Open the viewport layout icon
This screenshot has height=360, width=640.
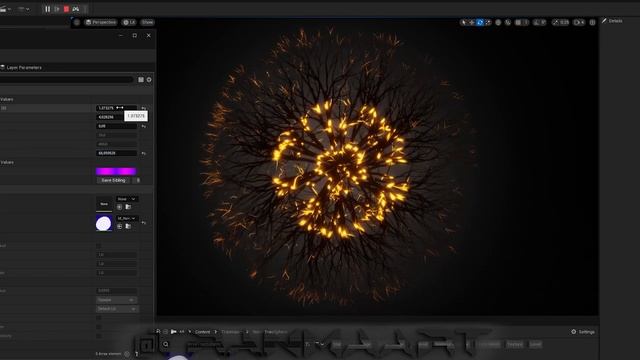[592, 22]
